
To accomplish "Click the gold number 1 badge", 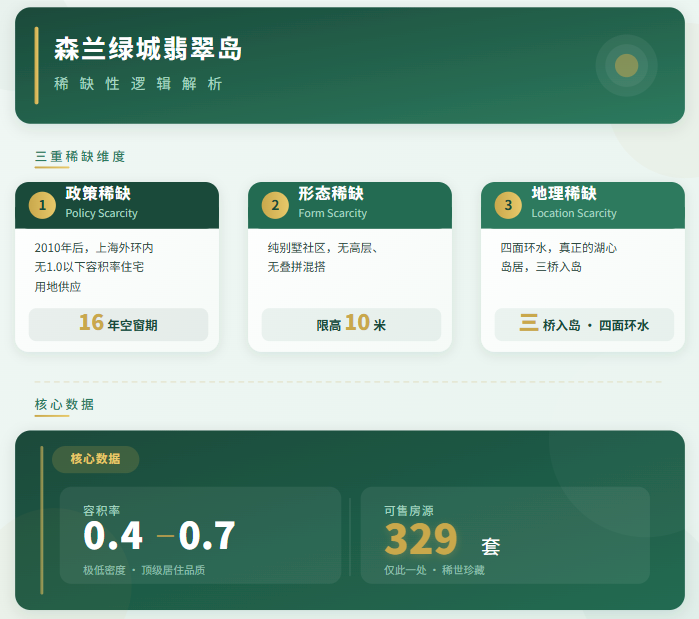I will click(42, 205).
